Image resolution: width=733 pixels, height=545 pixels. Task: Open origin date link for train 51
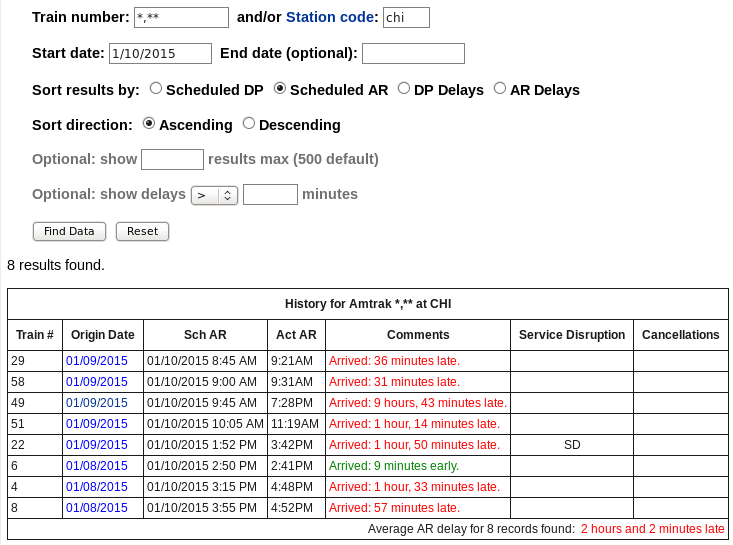pyautogui.click(x=97, y=424)
